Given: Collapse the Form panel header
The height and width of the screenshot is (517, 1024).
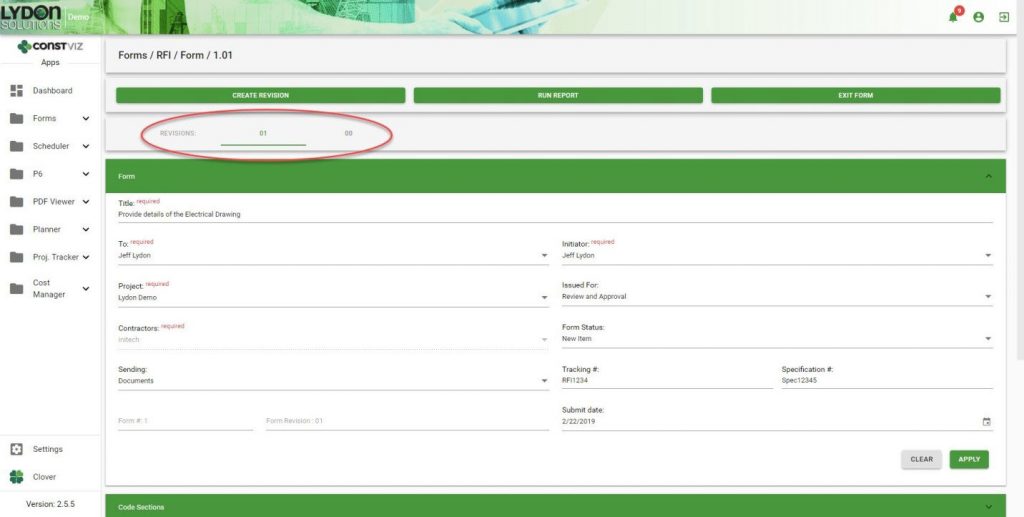Looking at the screenshot, I should click(x=988, y=176).
